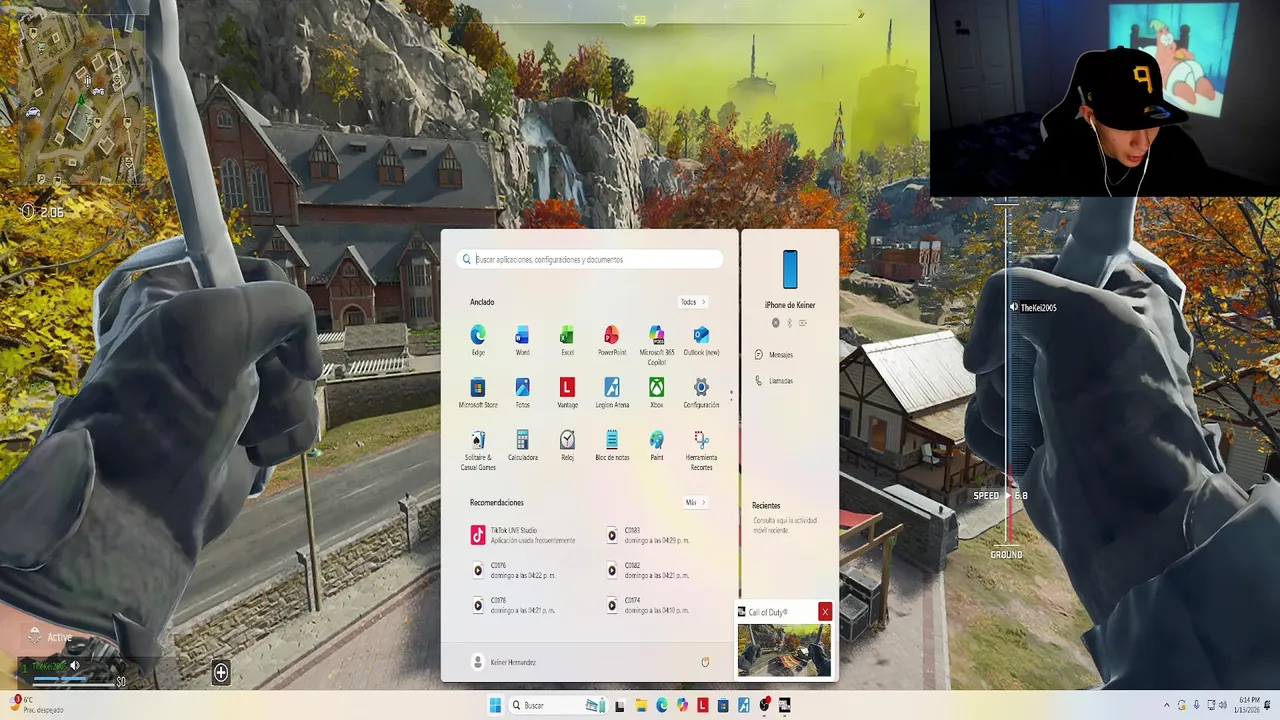Click the power button in Start menu
Image resolution: width=1280 pixels, height=720 pixels.
click(x=705, y=662)
